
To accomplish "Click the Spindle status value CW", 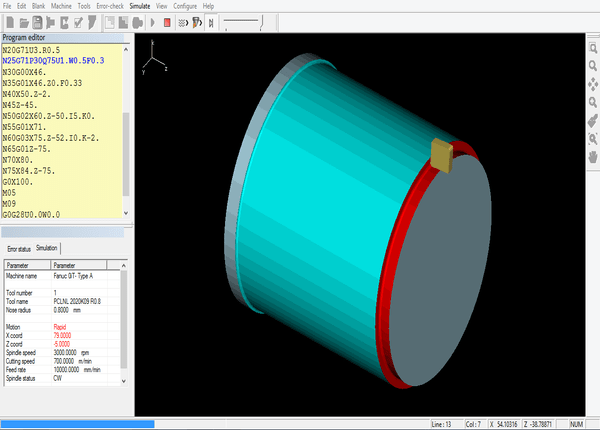I will click(57, 378).
